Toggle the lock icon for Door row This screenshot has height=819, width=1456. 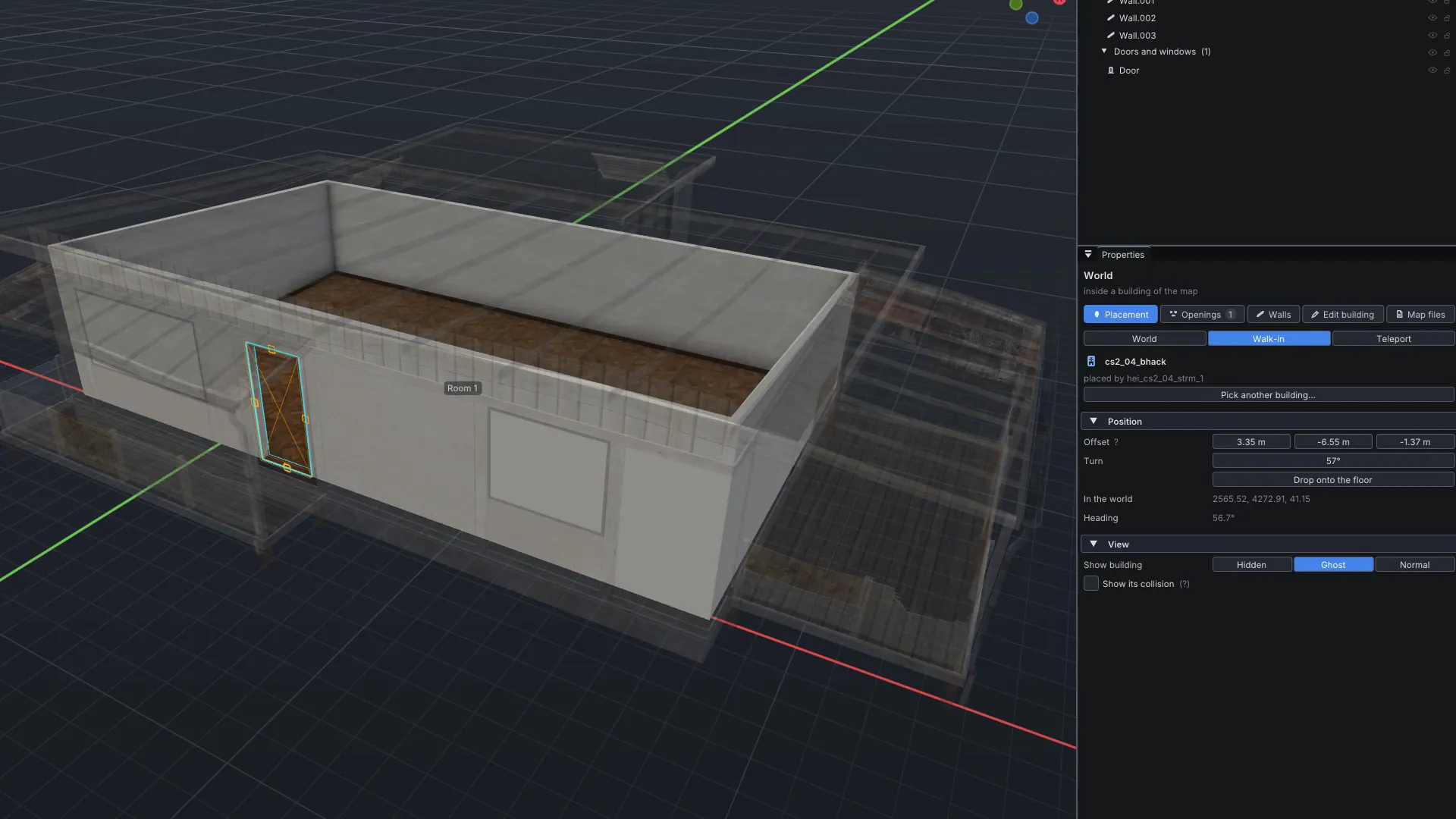[x=1447, y=71]
